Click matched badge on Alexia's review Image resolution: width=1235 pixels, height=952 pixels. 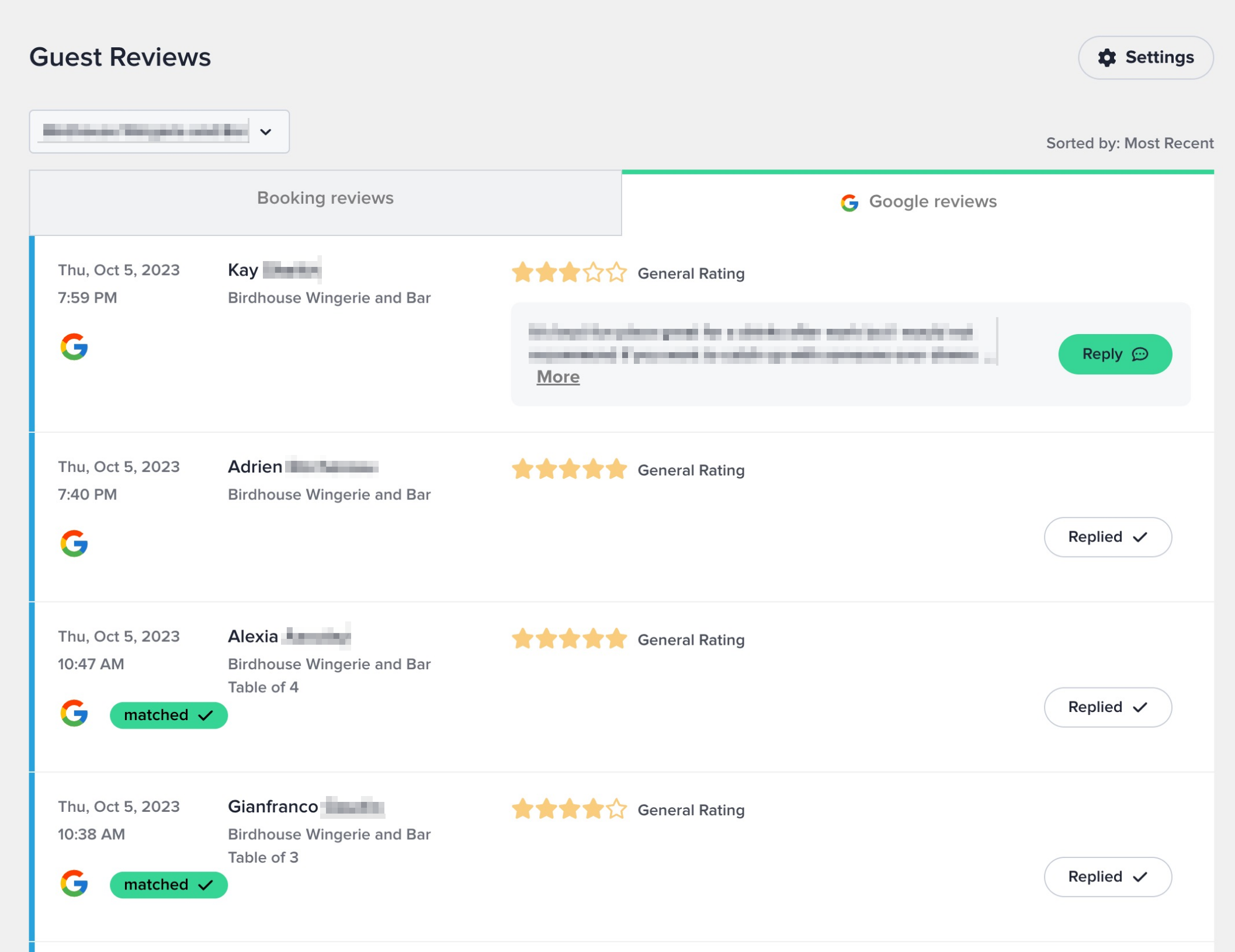tap(168, 715)
